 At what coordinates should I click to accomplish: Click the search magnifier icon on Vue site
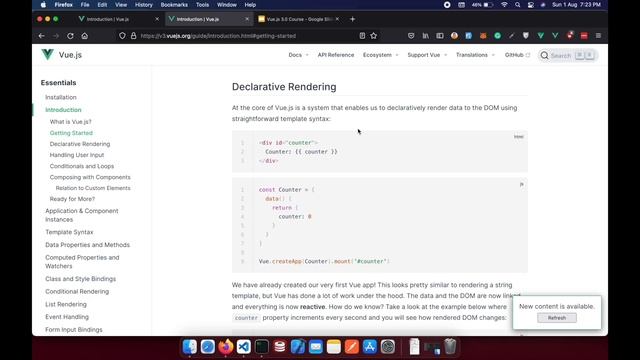point(544,55)
